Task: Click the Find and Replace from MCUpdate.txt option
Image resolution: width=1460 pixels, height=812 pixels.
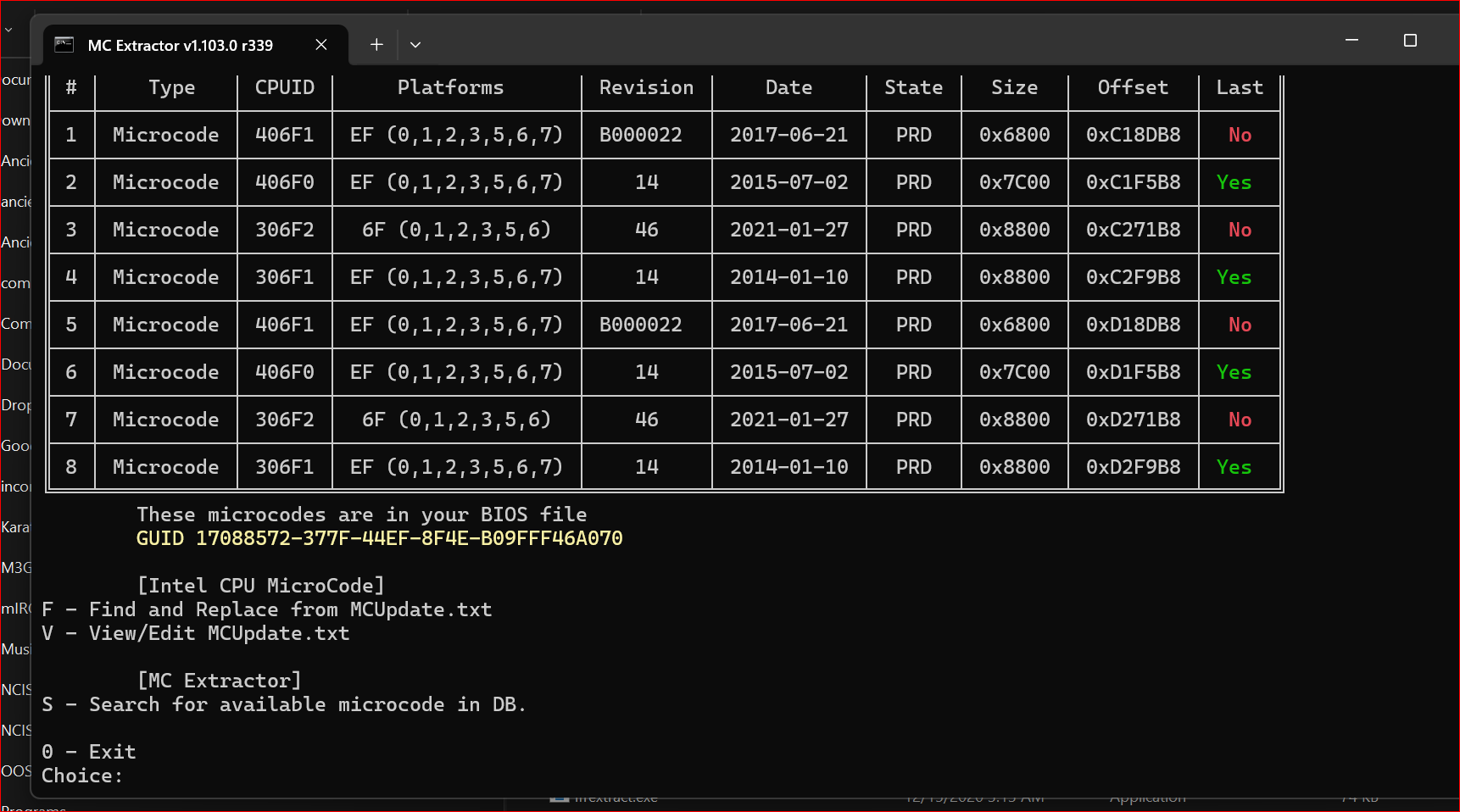Action: (x=266, y=609)
